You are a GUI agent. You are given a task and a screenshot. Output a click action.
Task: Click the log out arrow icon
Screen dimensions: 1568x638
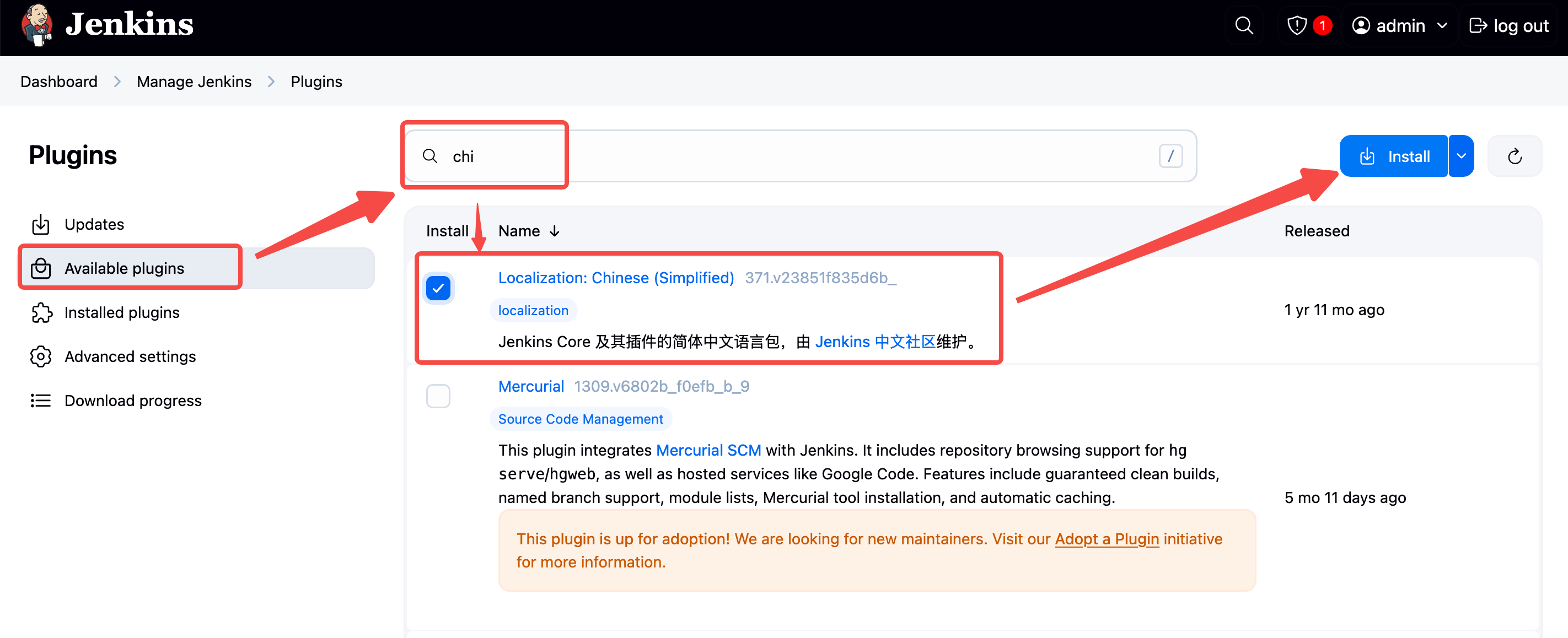[x=1478, y=25]
